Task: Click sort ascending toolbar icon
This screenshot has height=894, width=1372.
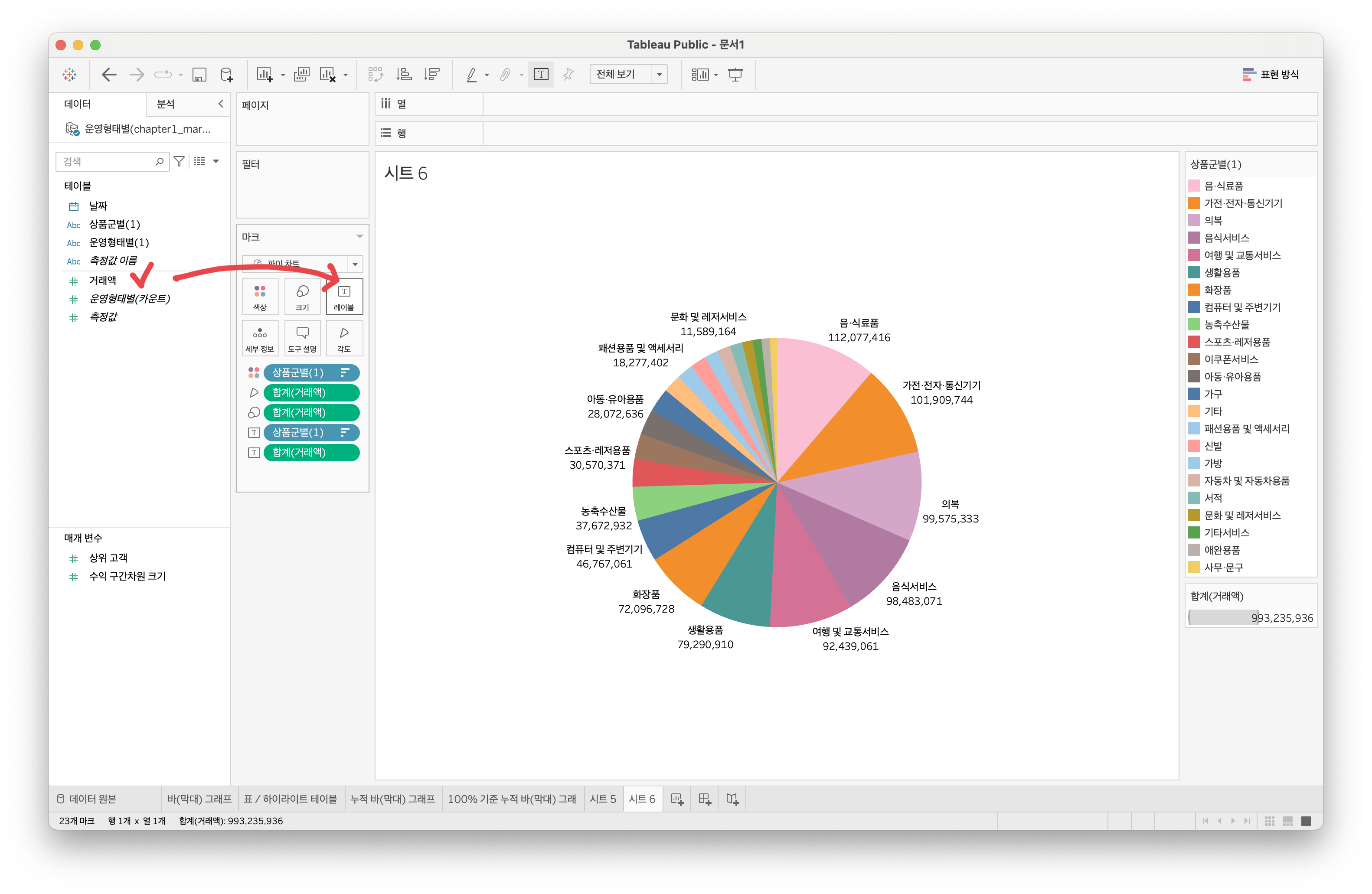Action: (404, 75)
